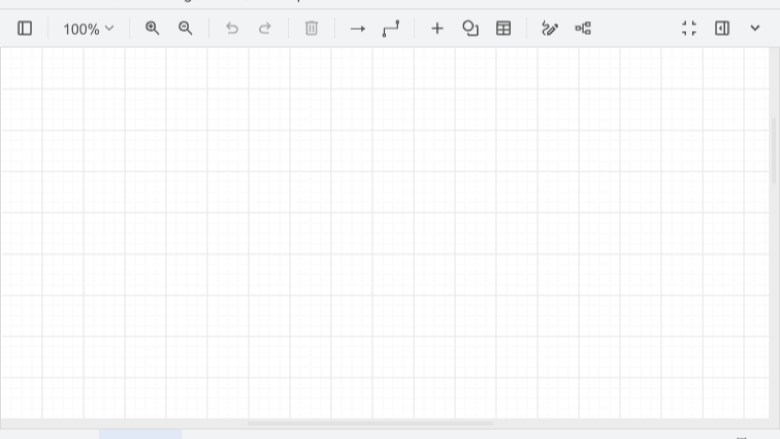Toggle fullscreen mode icon

tap(689, 28)
